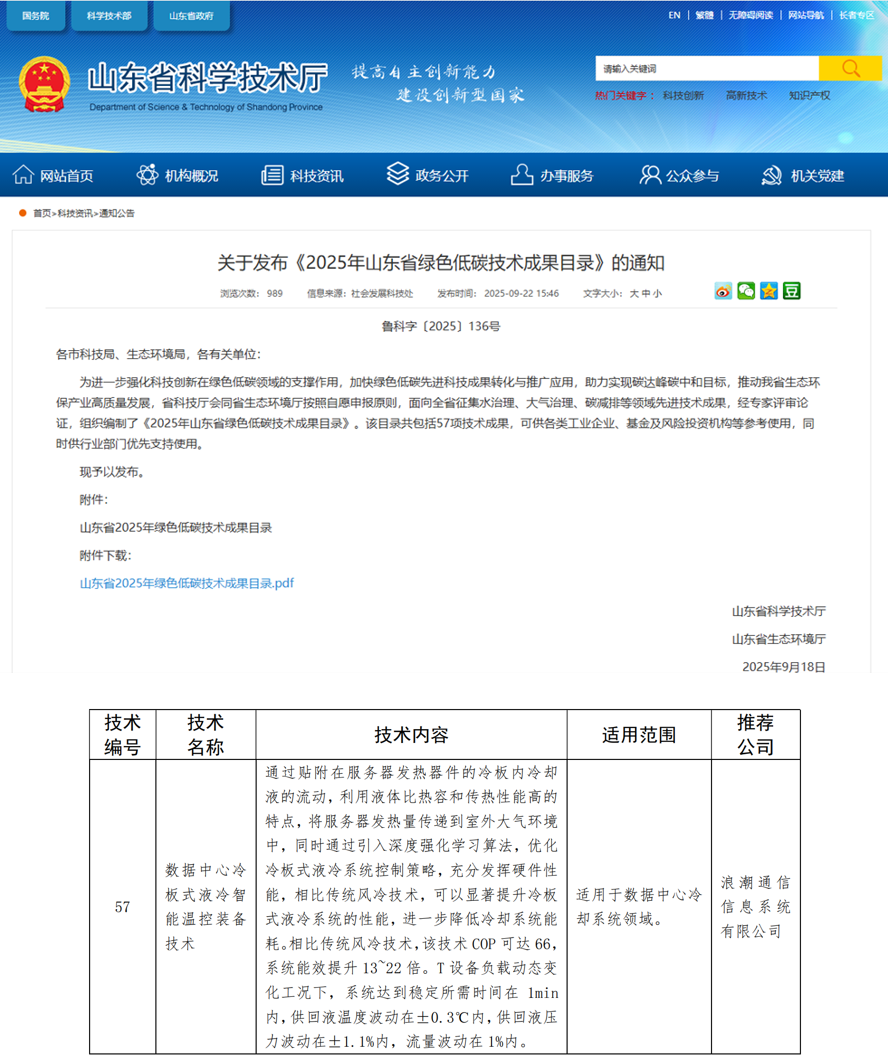Click the party emblem icon beside 机关党建

tap(771, 175)
